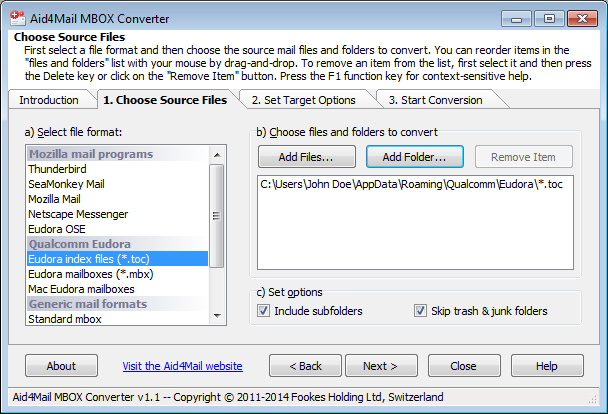Toggle Skip trash & junk folders checkbox

[420, 311]
